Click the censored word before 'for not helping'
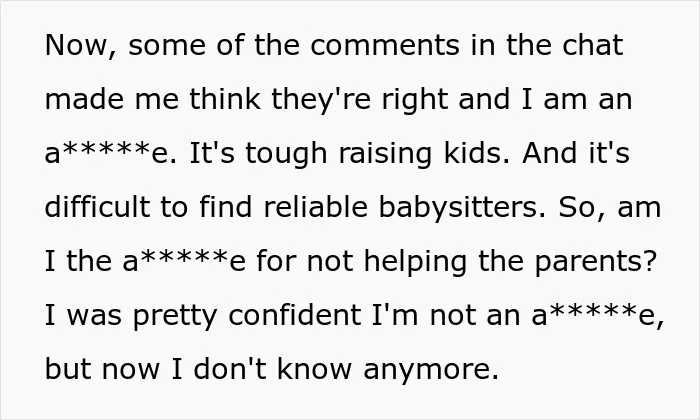The height and width of the screenshot is (420, 700). 184,261
